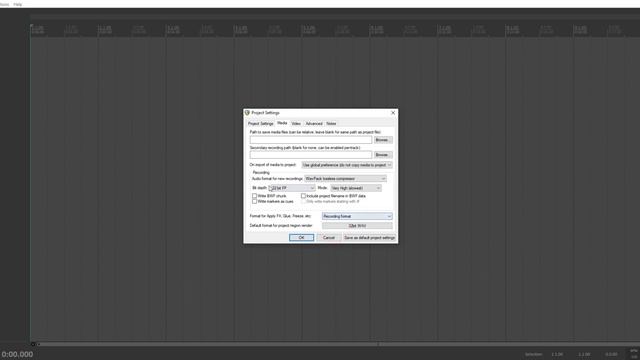
Task: Click the secondary recording path field
Action: (x=311, y=155)
